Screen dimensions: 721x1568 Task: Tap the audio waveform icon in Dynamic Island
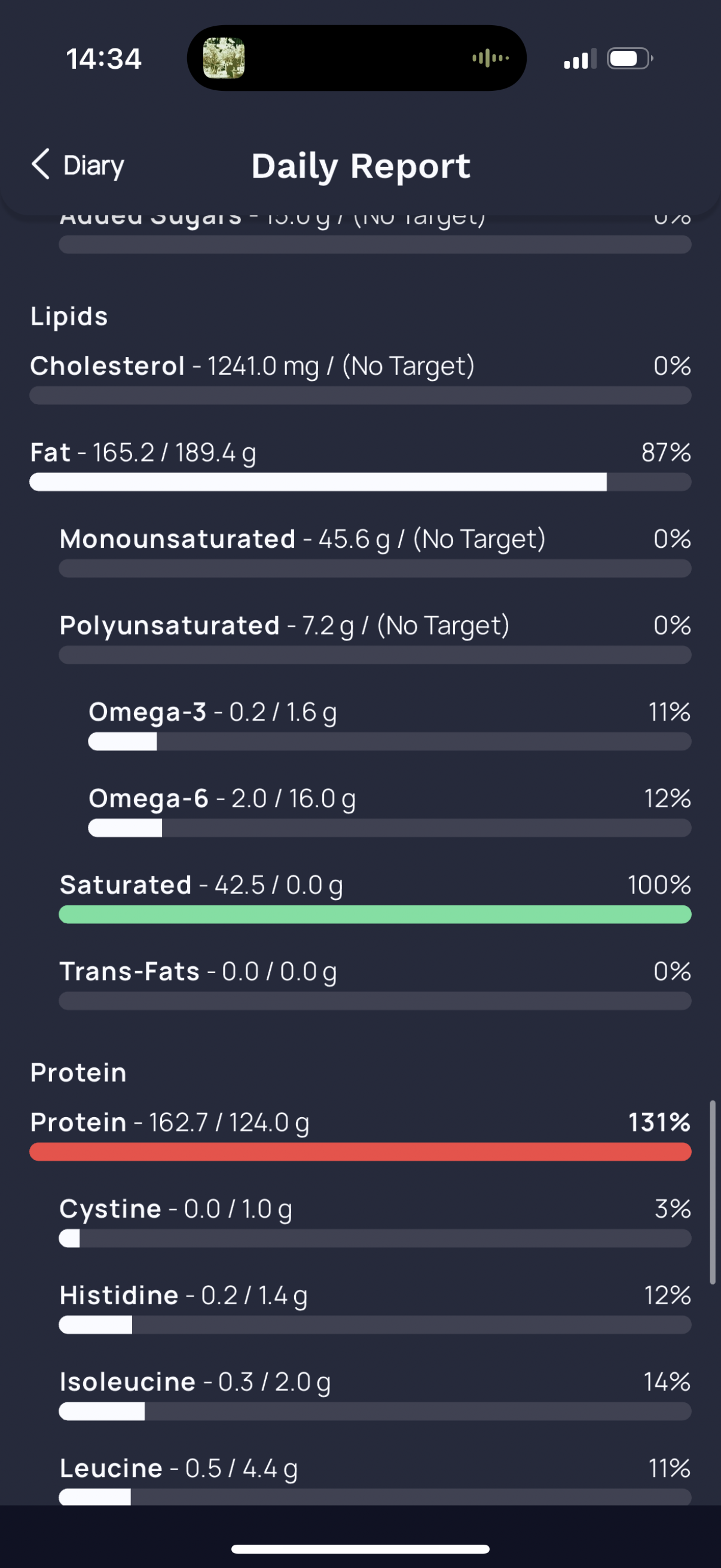[490, 59]
